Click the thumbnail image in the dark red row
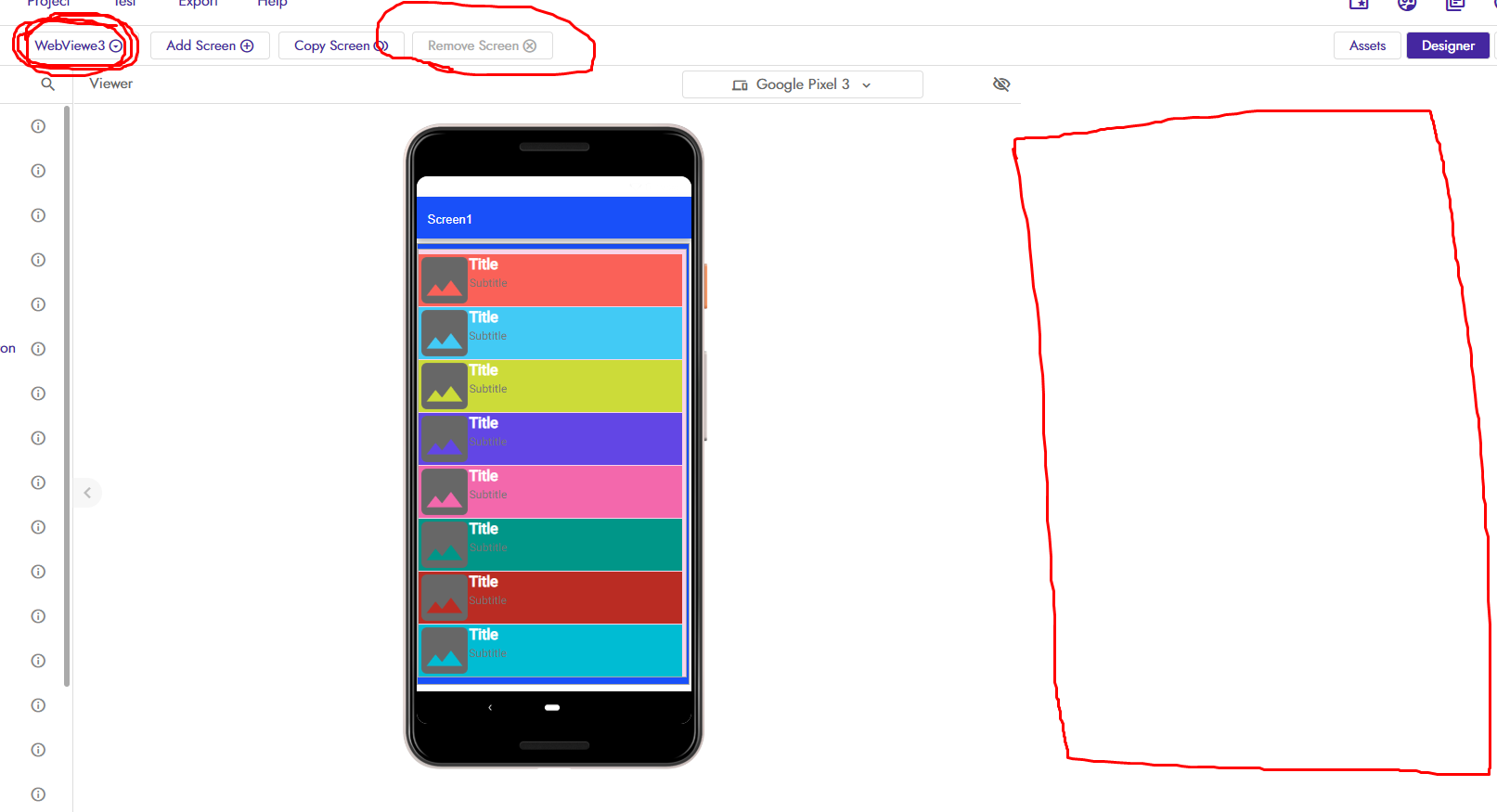 [445, 598]
